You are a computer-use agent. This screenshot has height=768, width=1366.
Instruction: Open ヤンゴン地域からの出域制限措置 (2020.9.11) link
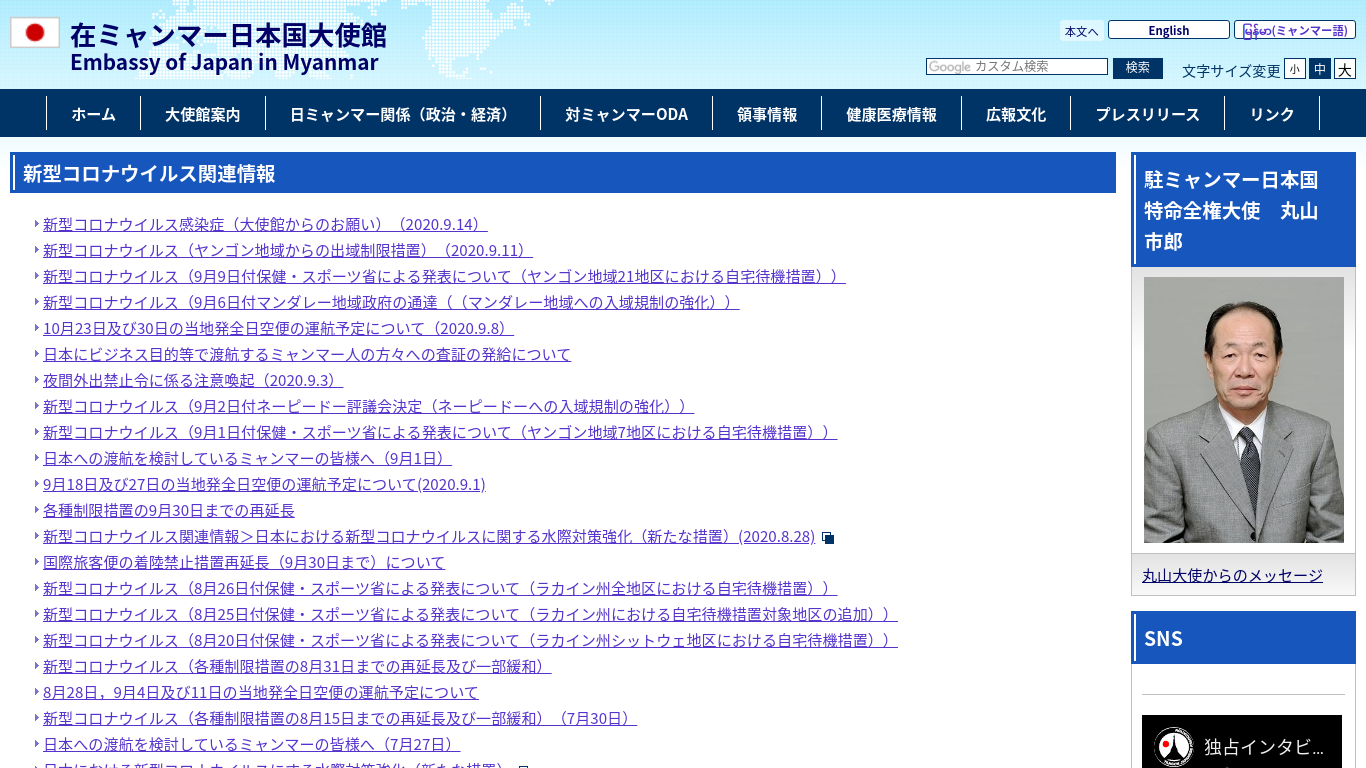288,250
